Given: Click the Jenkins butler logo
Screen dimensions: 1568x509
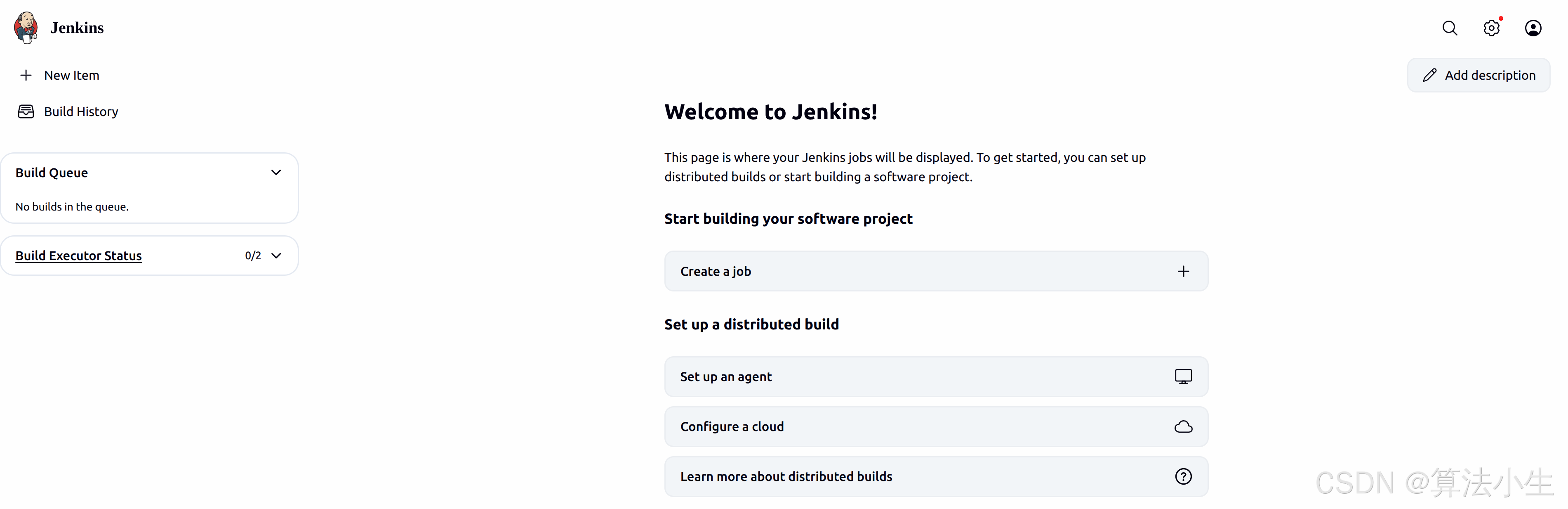Looking at the screenshot, I should (26, 28).
